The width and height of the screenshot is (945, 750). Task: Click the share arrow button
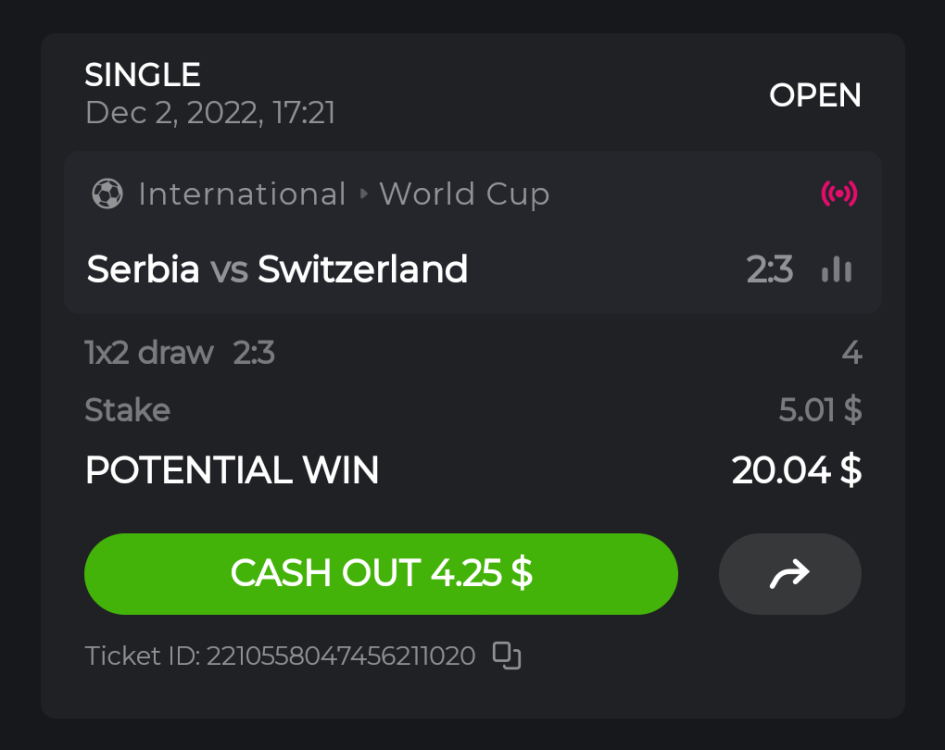[789, 574]
